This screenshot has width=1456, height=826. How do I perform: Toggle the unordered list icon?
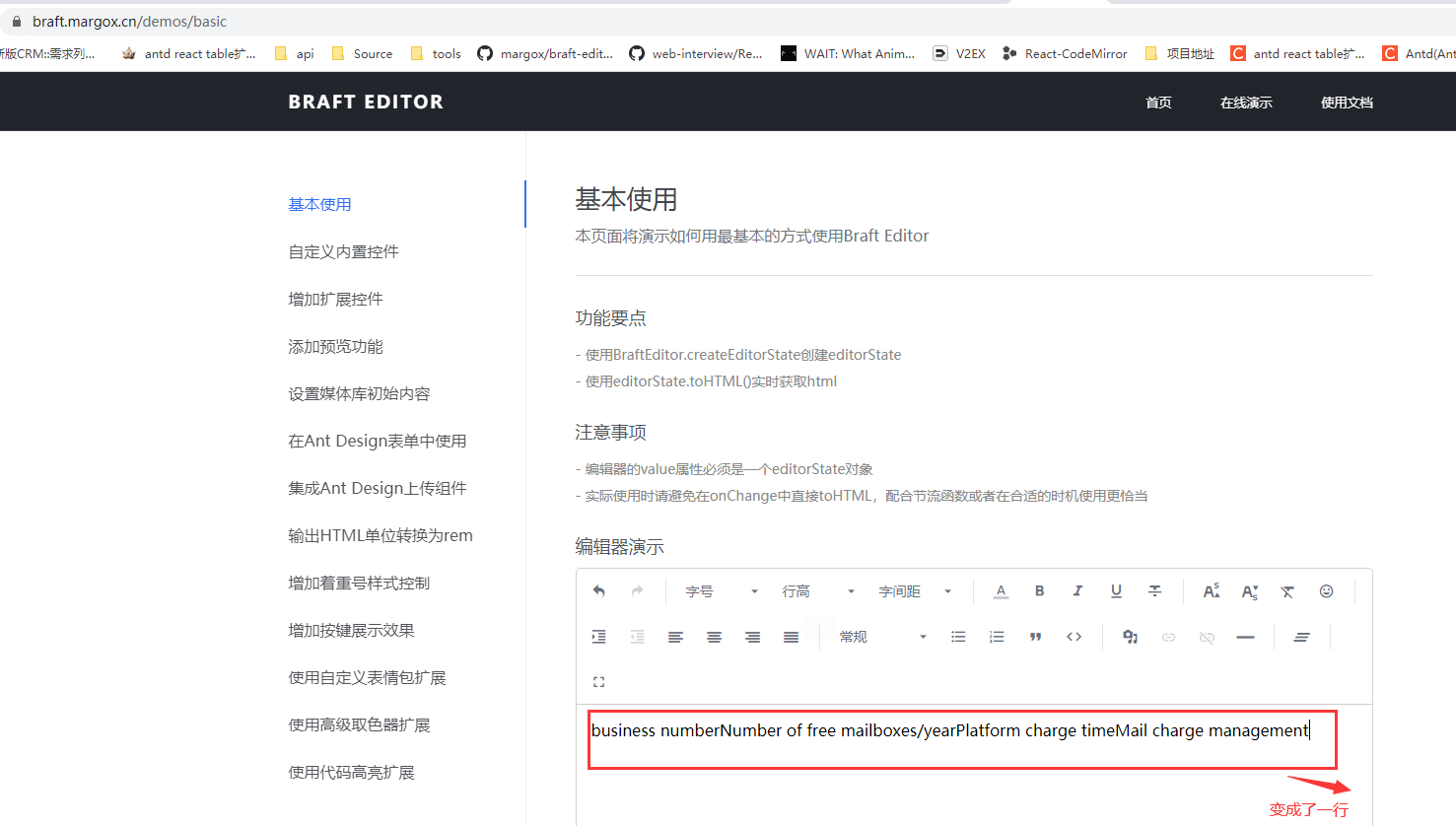click(x=958, y=636)
